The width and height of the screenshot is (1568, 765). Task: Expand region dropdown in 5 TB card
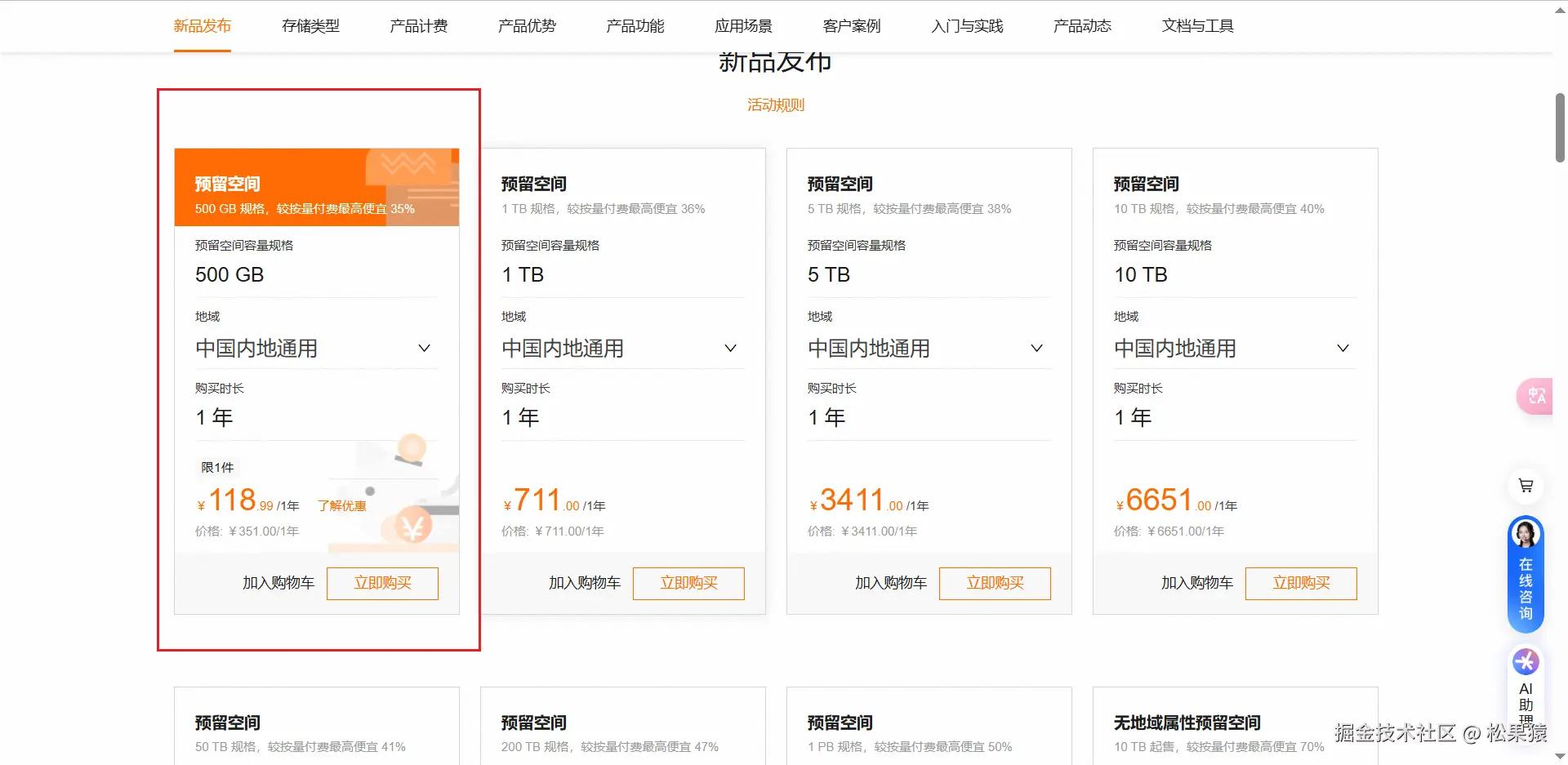point(929,349)
